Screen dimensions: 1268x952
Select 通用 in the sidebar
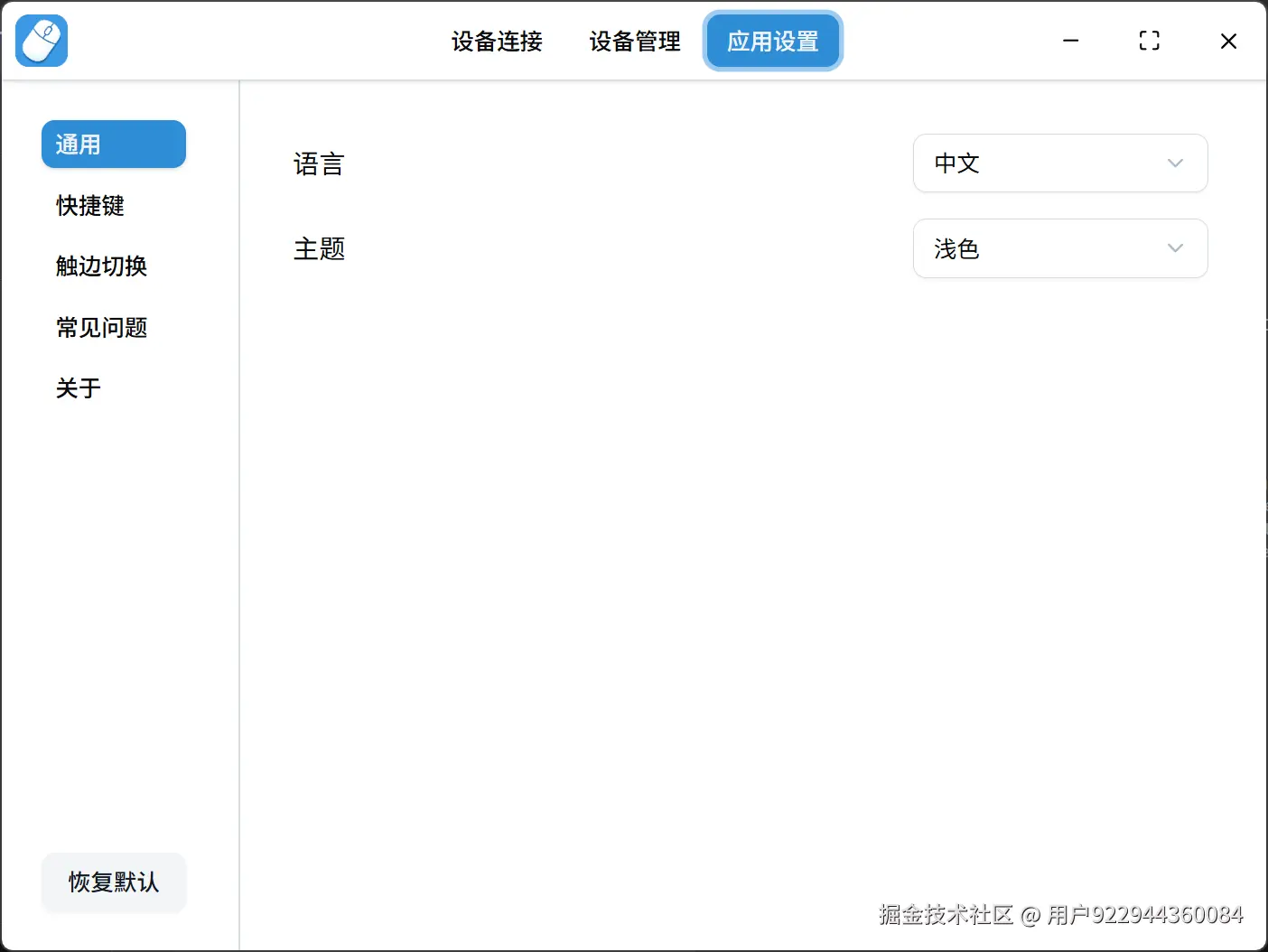pos(113,144)
